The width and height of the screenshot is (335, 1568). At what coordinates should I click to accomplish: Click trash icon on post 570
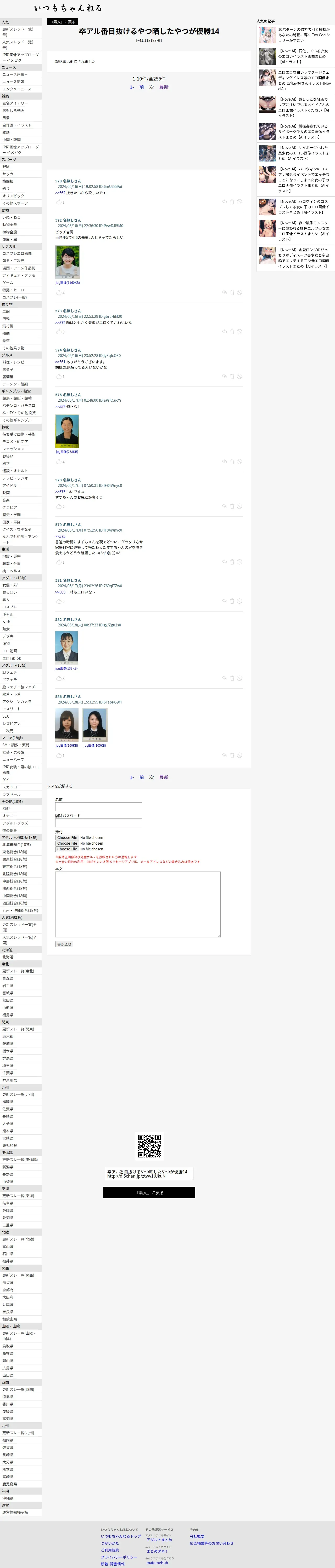[x=232, y=201]
